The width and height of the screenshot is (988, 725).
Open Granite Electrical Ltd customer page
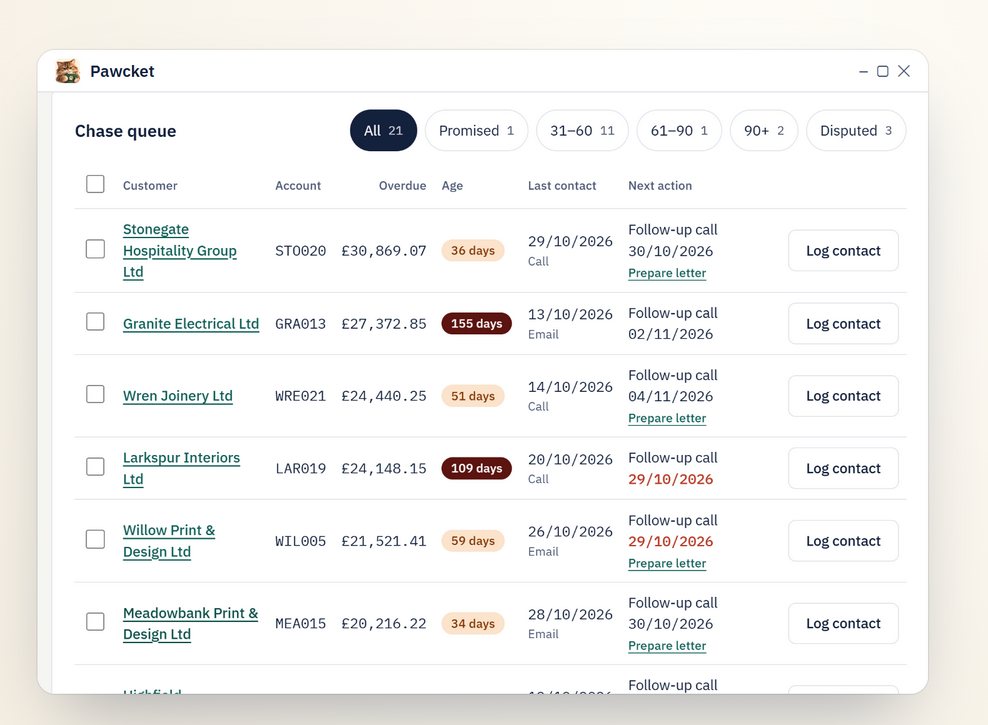(x=191, y=324)
